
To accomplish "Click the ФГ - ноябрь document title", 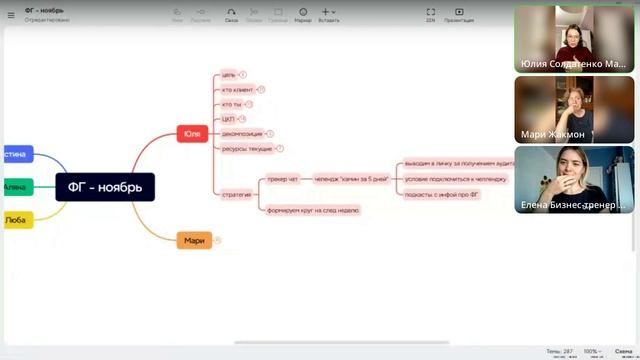I will pos(44,11).
